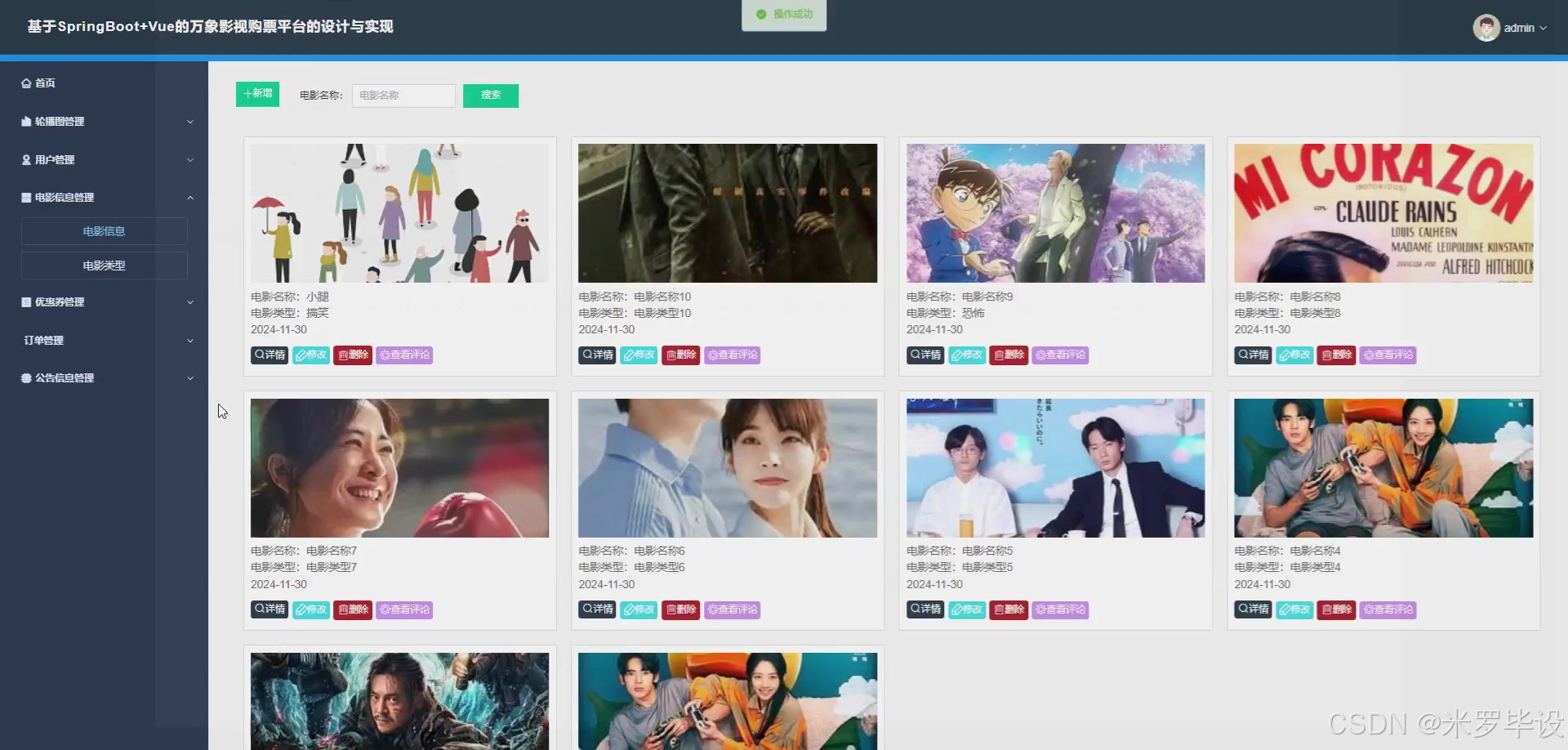
Task: View 详情 for 电影名称8
Action: 1253,355
